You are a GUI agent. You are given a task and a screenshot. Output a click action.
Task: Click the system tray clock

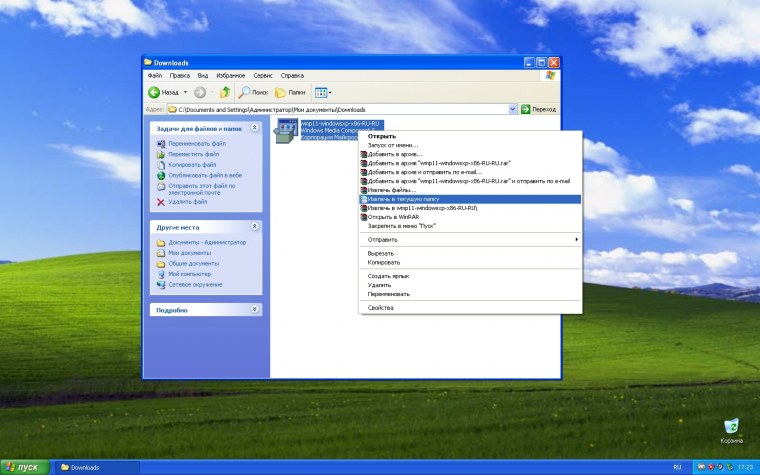click(745, 468)
